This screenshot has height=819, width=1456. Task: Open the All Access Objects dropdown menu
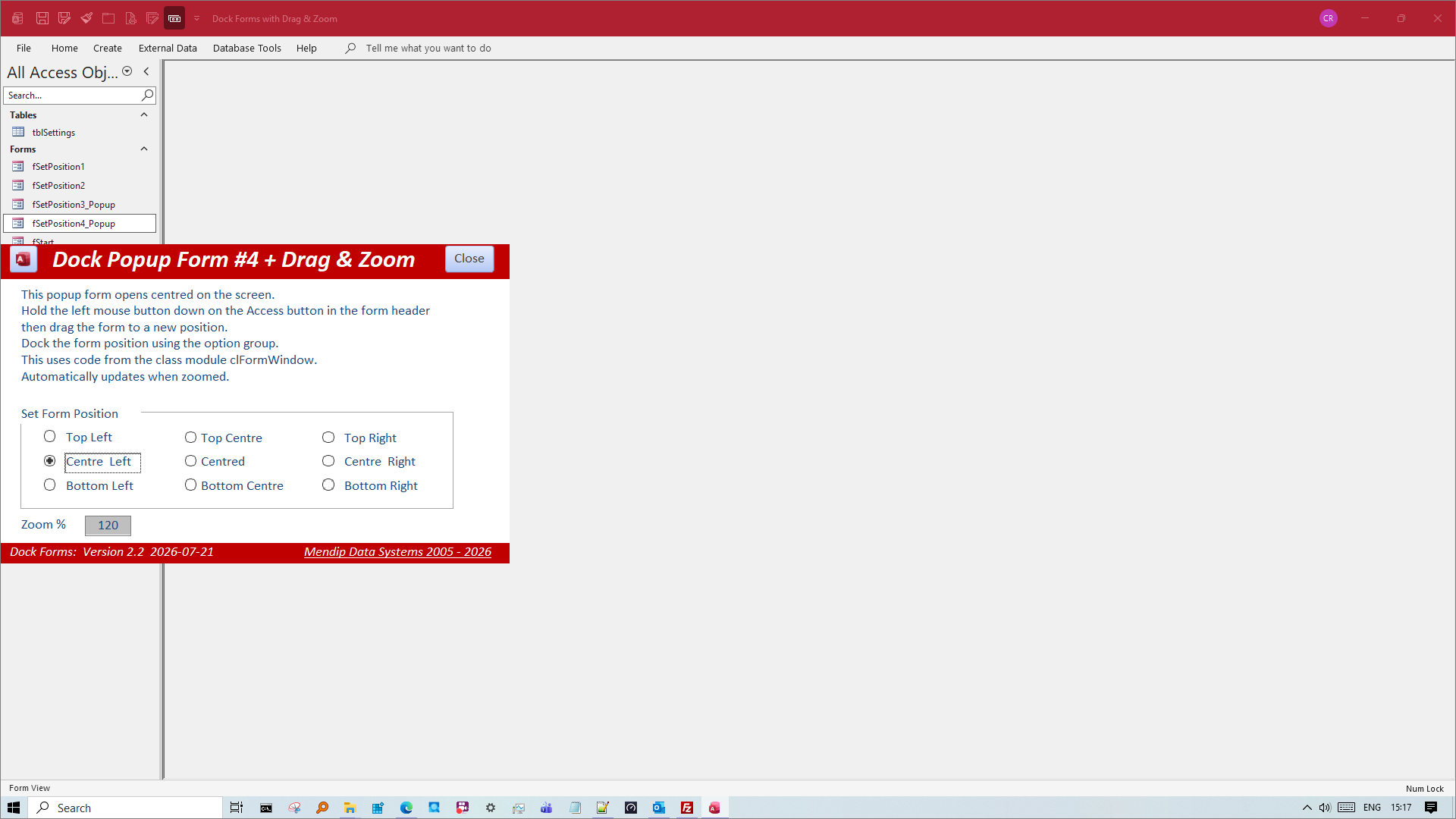(127, 71)
